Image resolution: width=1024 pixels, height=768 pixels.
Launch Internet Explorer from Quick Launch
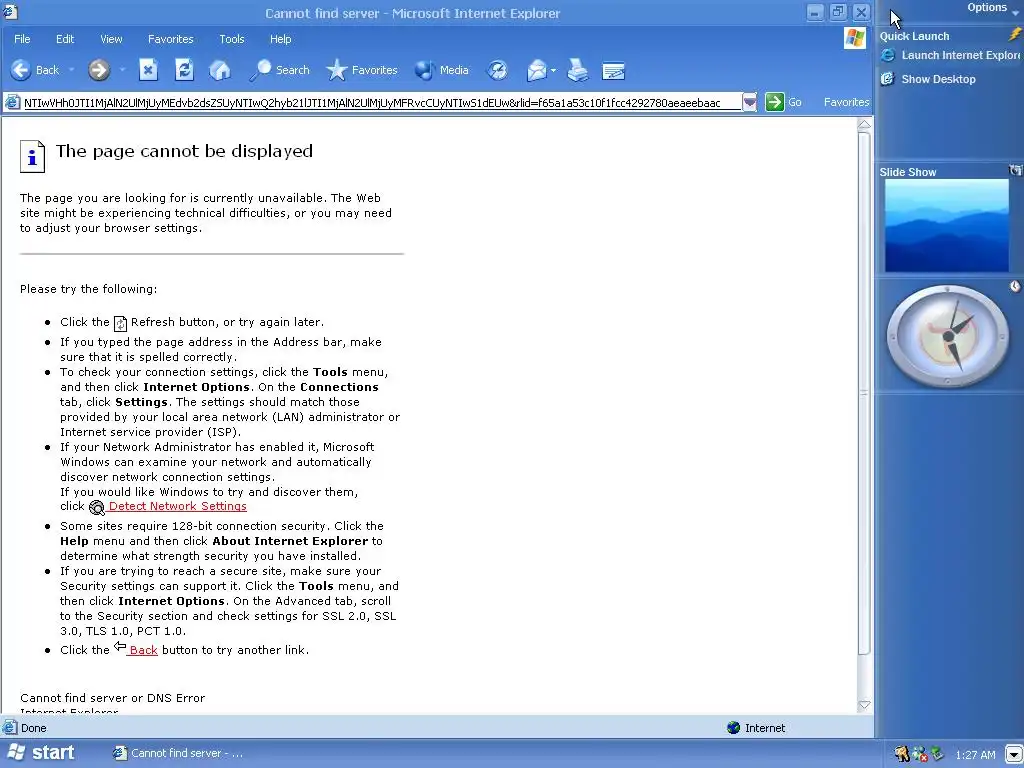[x=950, y=56]
